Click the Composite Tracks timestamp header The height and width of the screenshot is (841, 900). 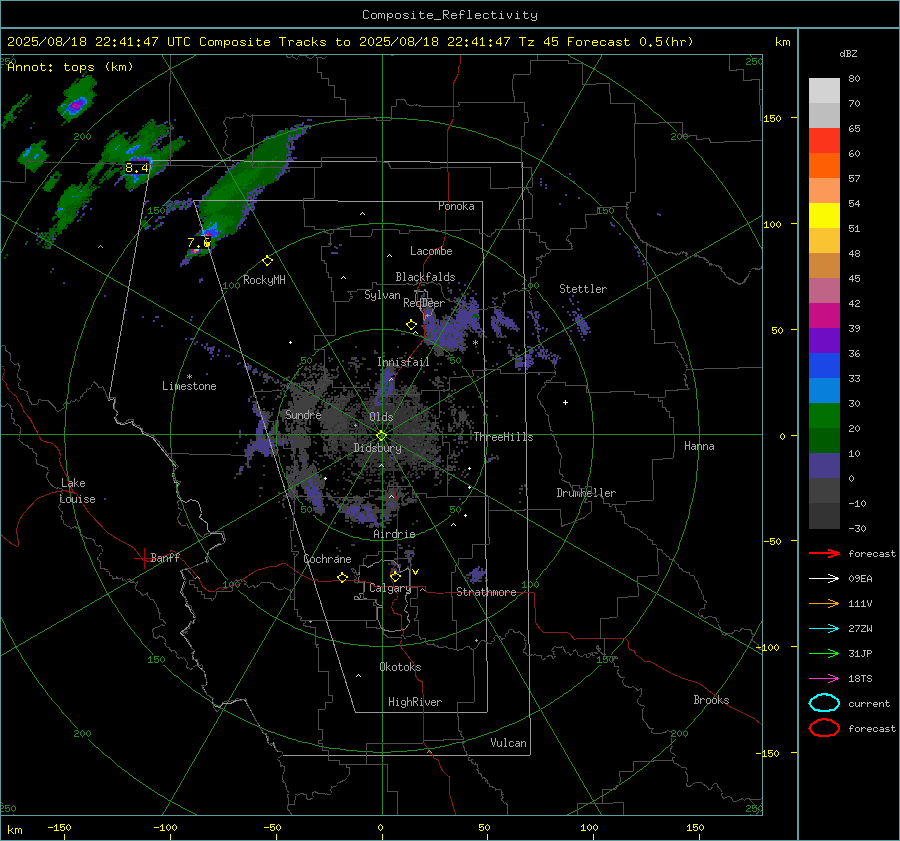point(350,42)
